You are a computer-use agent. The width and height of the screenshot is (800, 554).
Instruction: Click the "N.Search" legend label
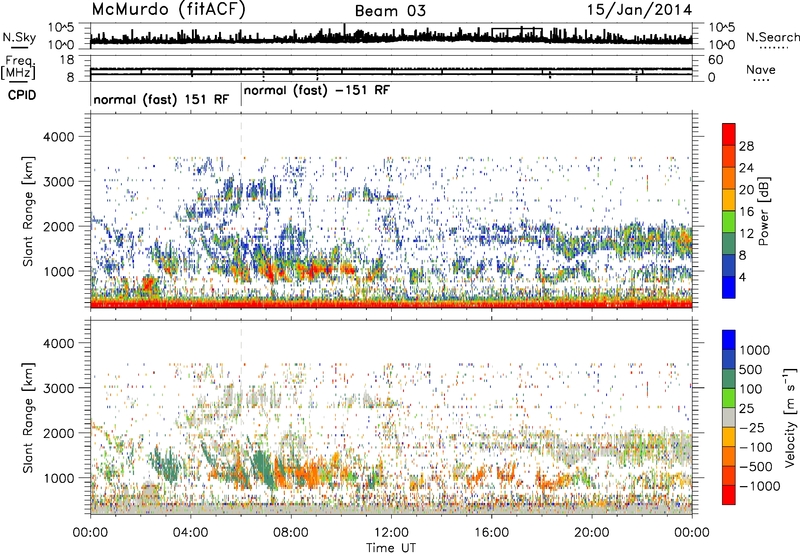[x=772, y=37]
